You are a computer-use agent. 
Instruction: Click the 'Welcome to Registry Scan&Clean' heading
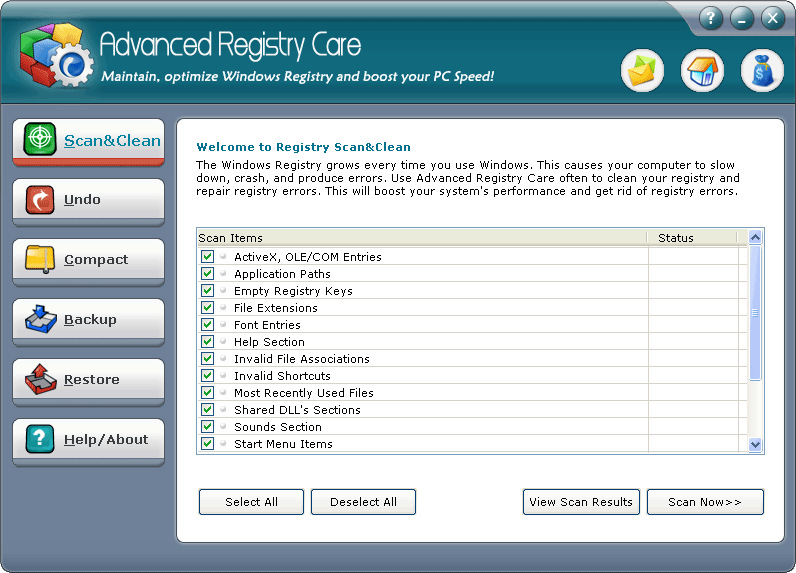click(304, 147)
